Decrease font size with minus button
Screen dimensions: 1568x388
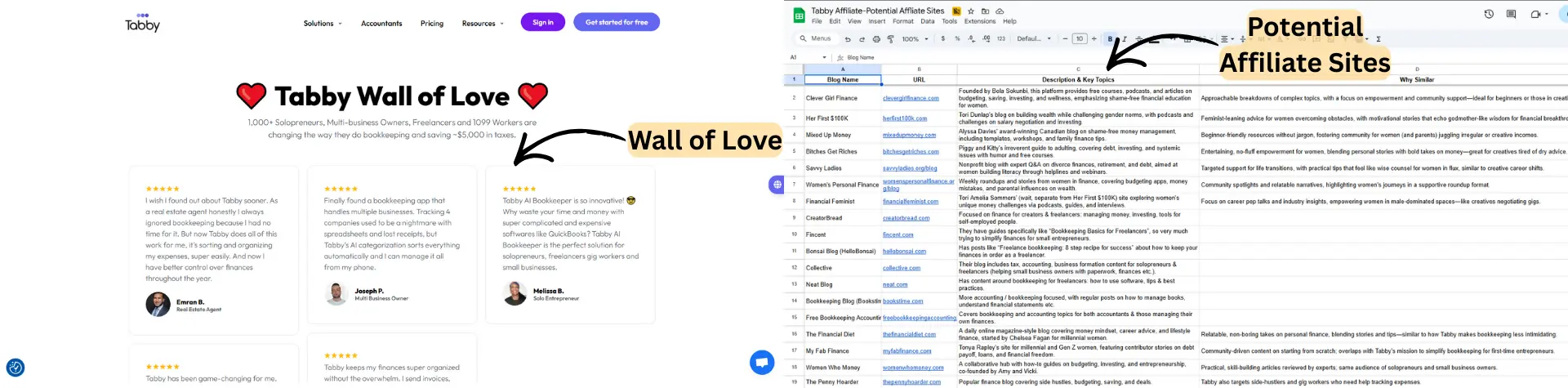tap(1065, 38)
